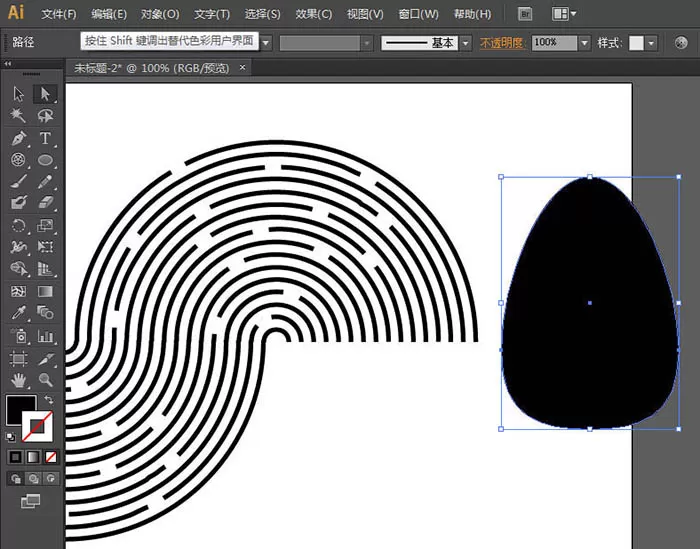The width and height of the screenshot is (700, 549).
Task: Select the Eyedropper tool
Action: [18, 313]
